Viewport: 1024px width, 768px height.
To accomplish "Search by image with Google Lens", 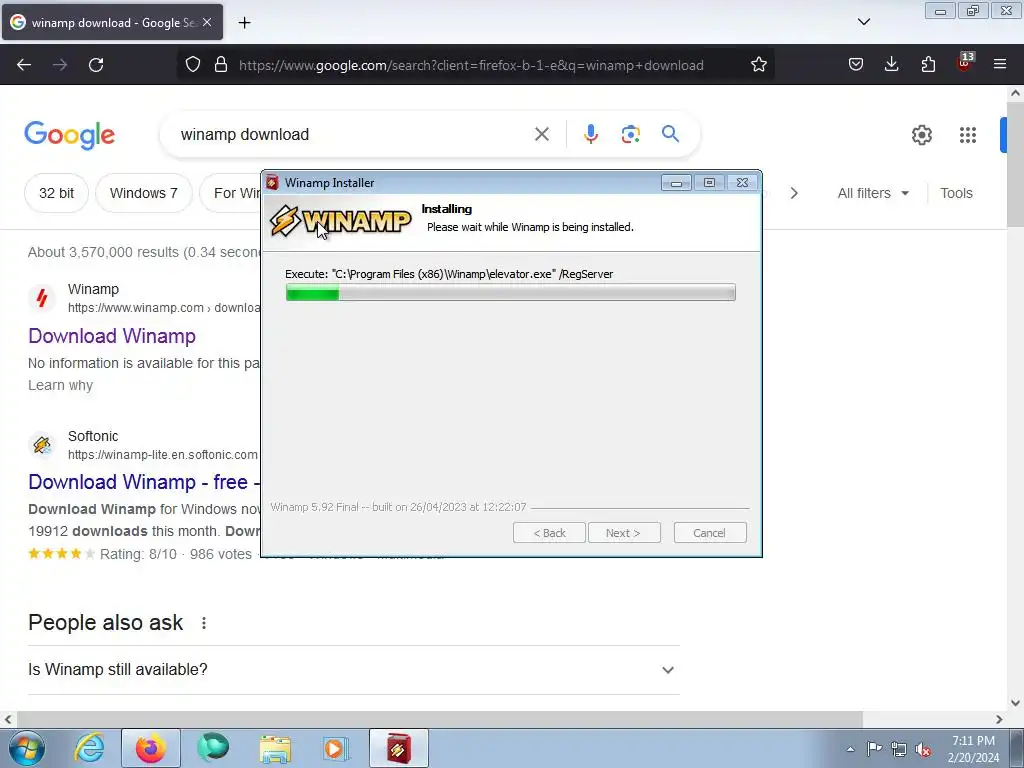I will point(630,135).
